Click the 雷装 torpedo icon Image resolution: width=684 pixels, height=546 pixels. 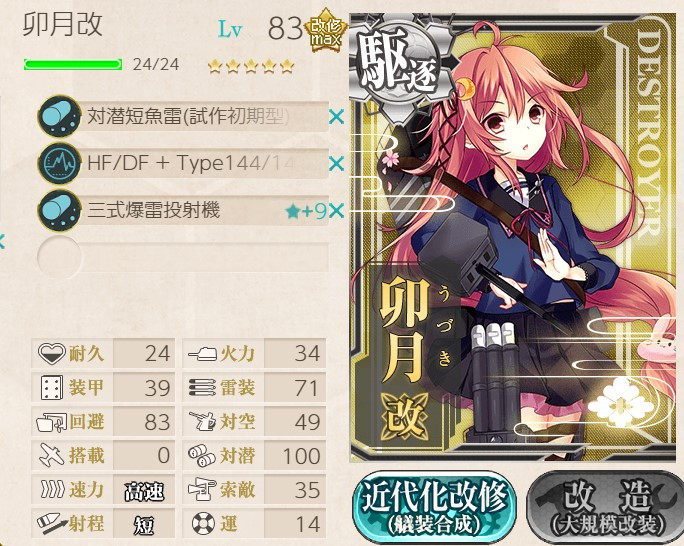click(x=202, y=387)
